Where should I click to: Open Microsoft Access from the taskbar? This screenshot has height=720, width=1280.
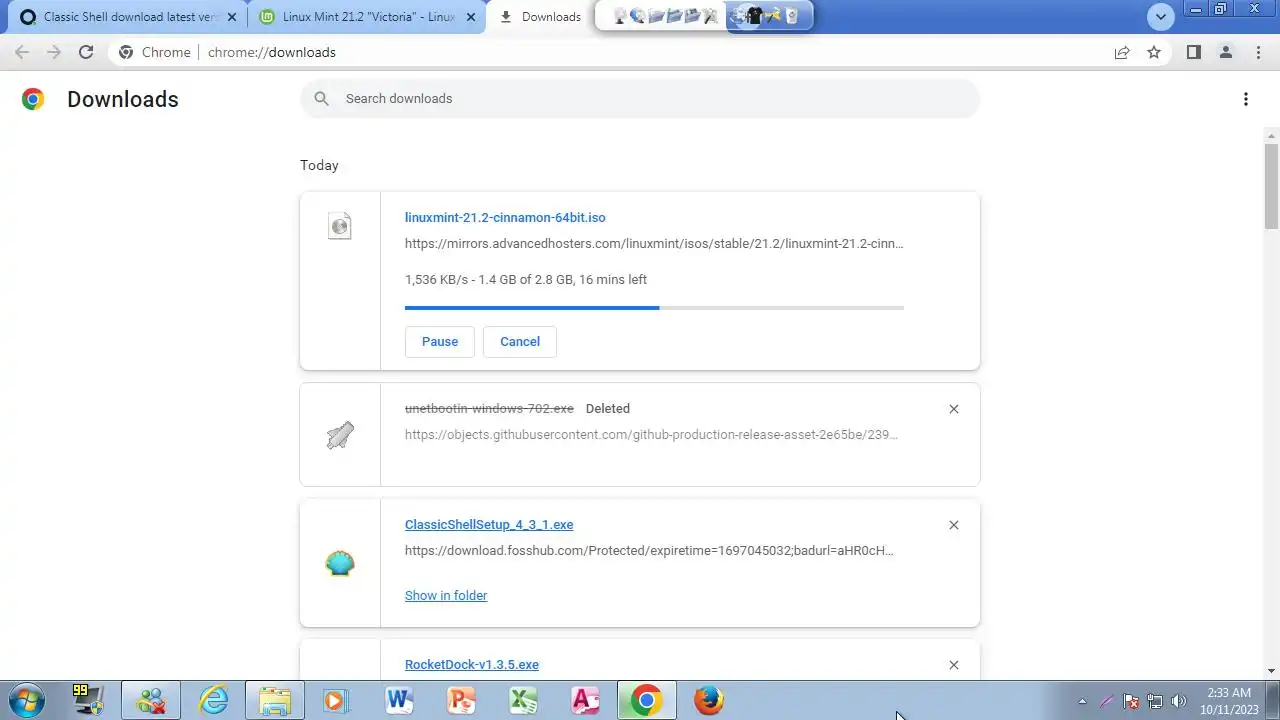coord(585,700)
